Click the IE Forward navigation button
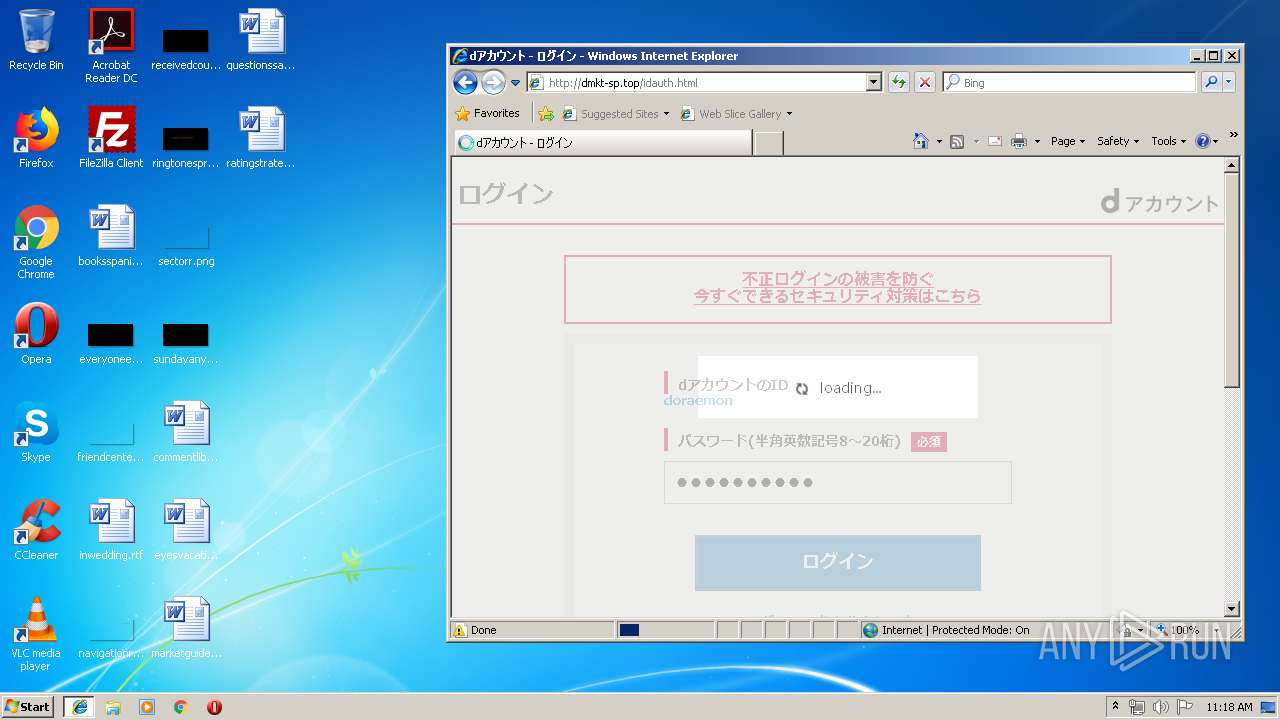 [493, 82]
